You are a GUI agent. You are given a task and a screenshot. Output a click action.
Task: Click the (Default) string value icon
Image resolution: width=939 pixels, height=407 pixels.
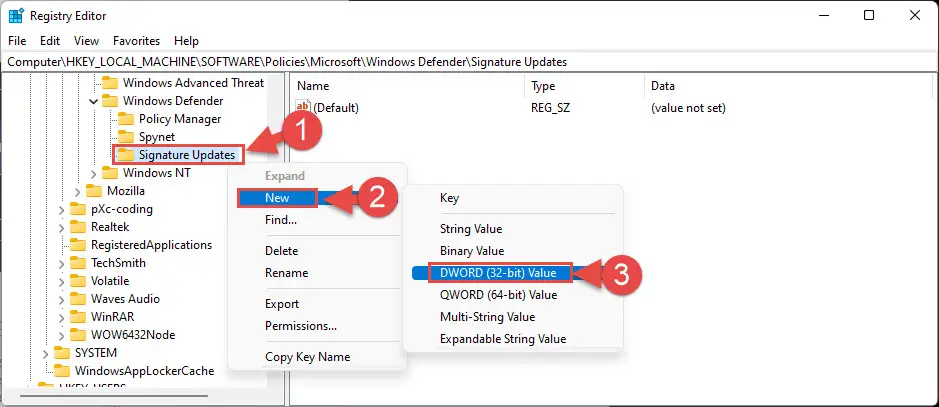point(305,107)
